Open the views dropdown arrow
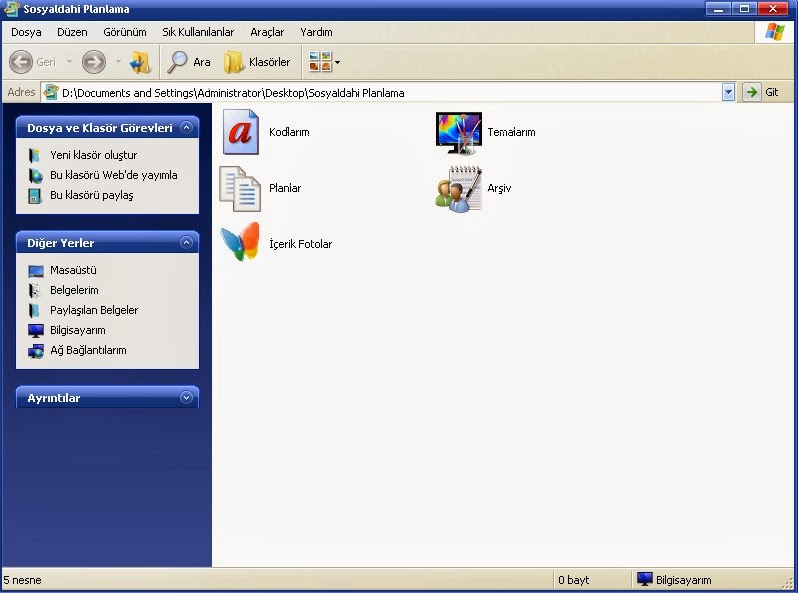The image size is (798, 593). click(337, 63)
